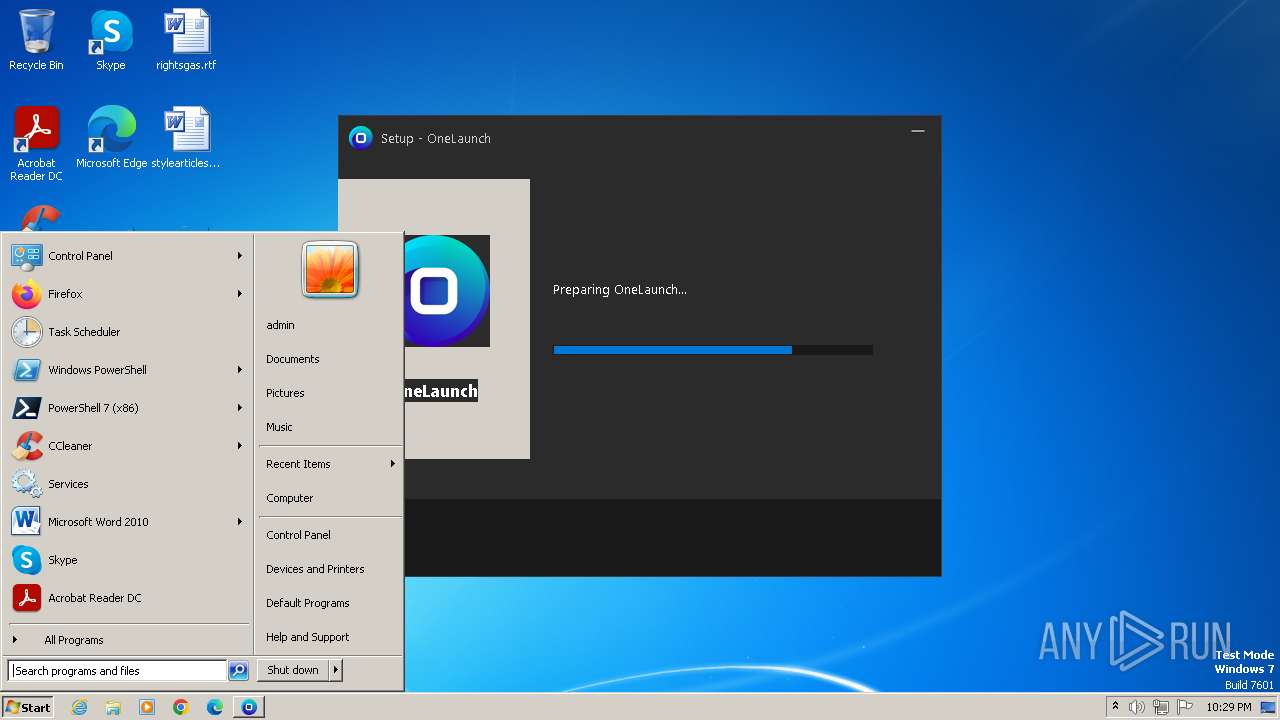This screenshot has width=1280, height=720.
Task: Click the Services gears icon
Action: [x=26, y=484]
